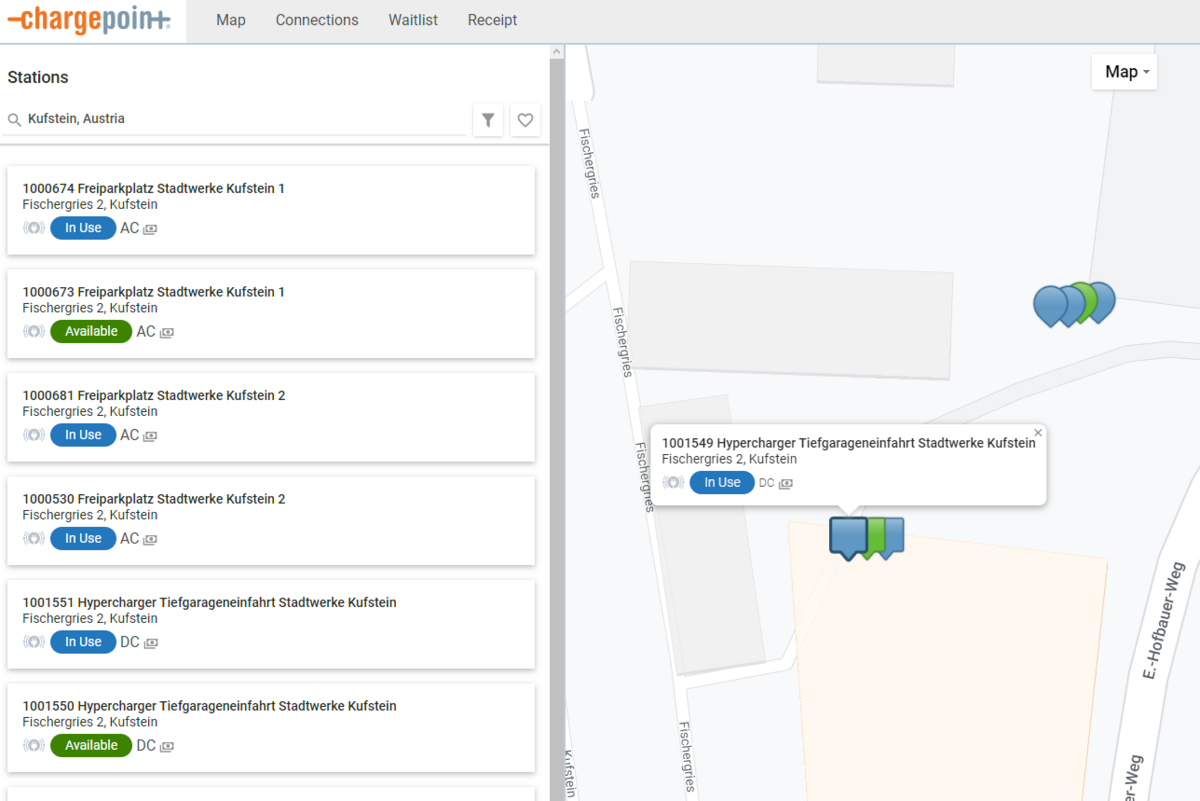Click the AC label on station 1000673

tap(146, 331)
